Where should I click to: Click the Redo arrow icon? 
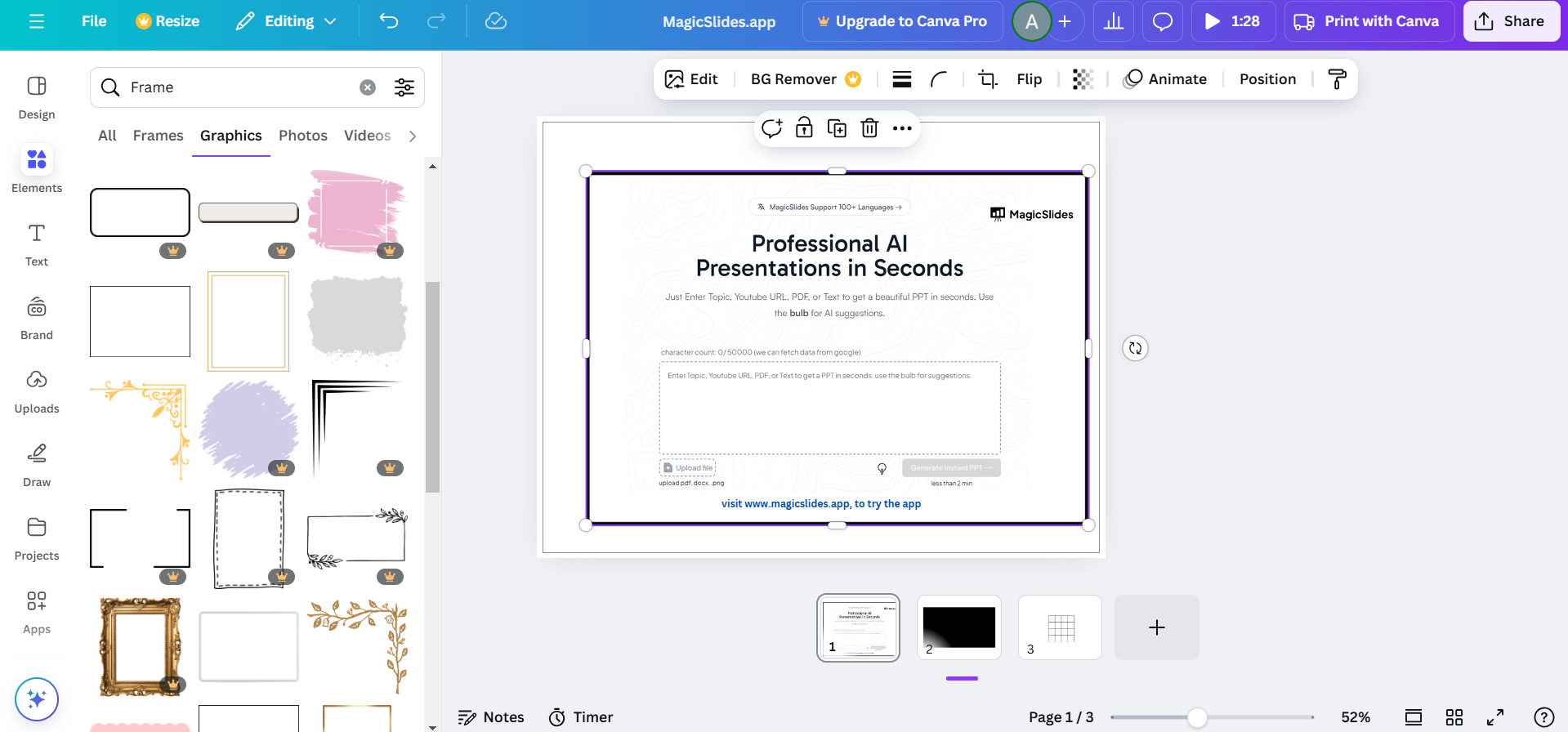436,21
